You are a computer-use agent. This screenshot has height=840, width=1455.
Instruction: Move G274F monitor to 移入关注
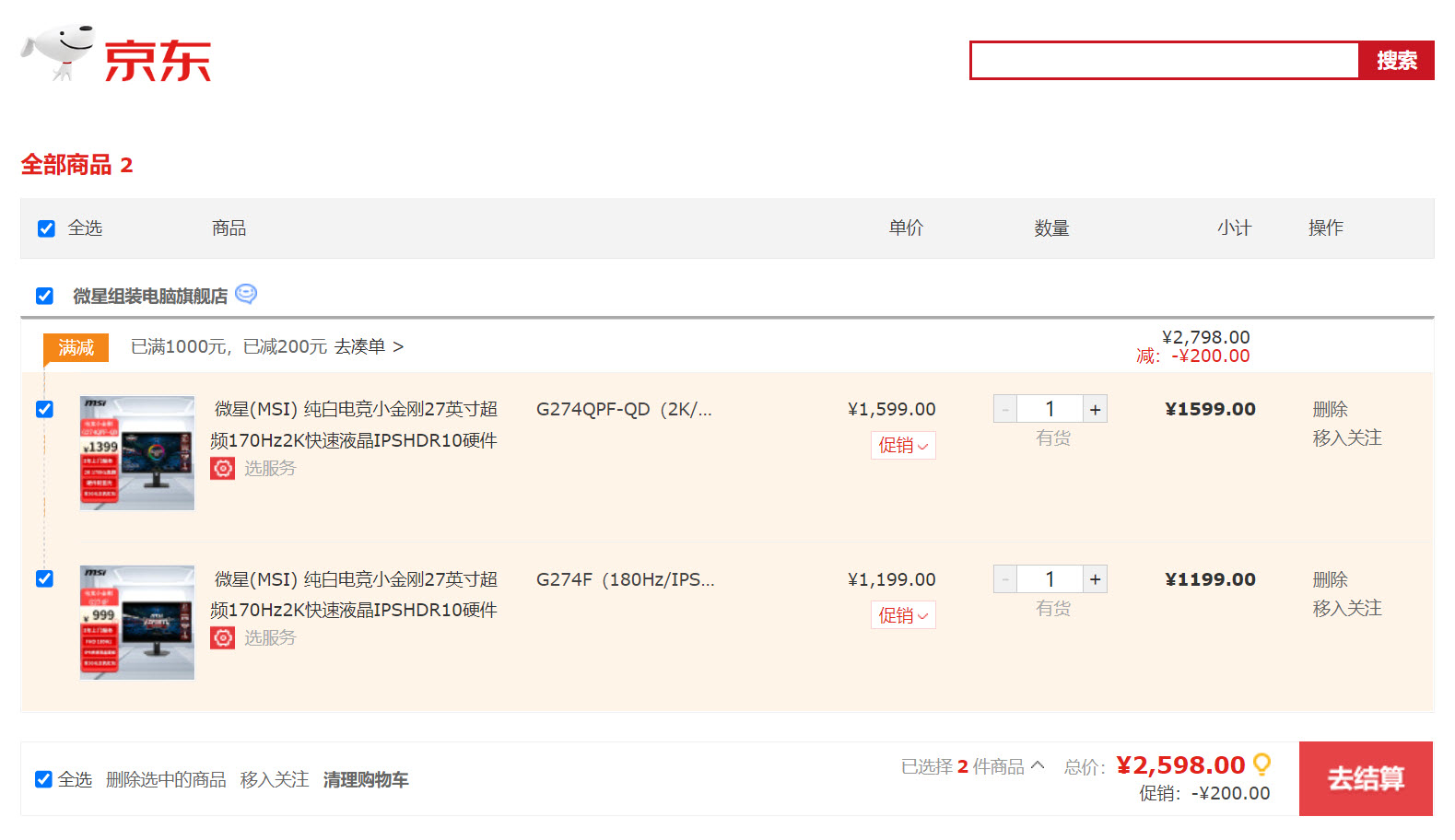pos(1347,608)
